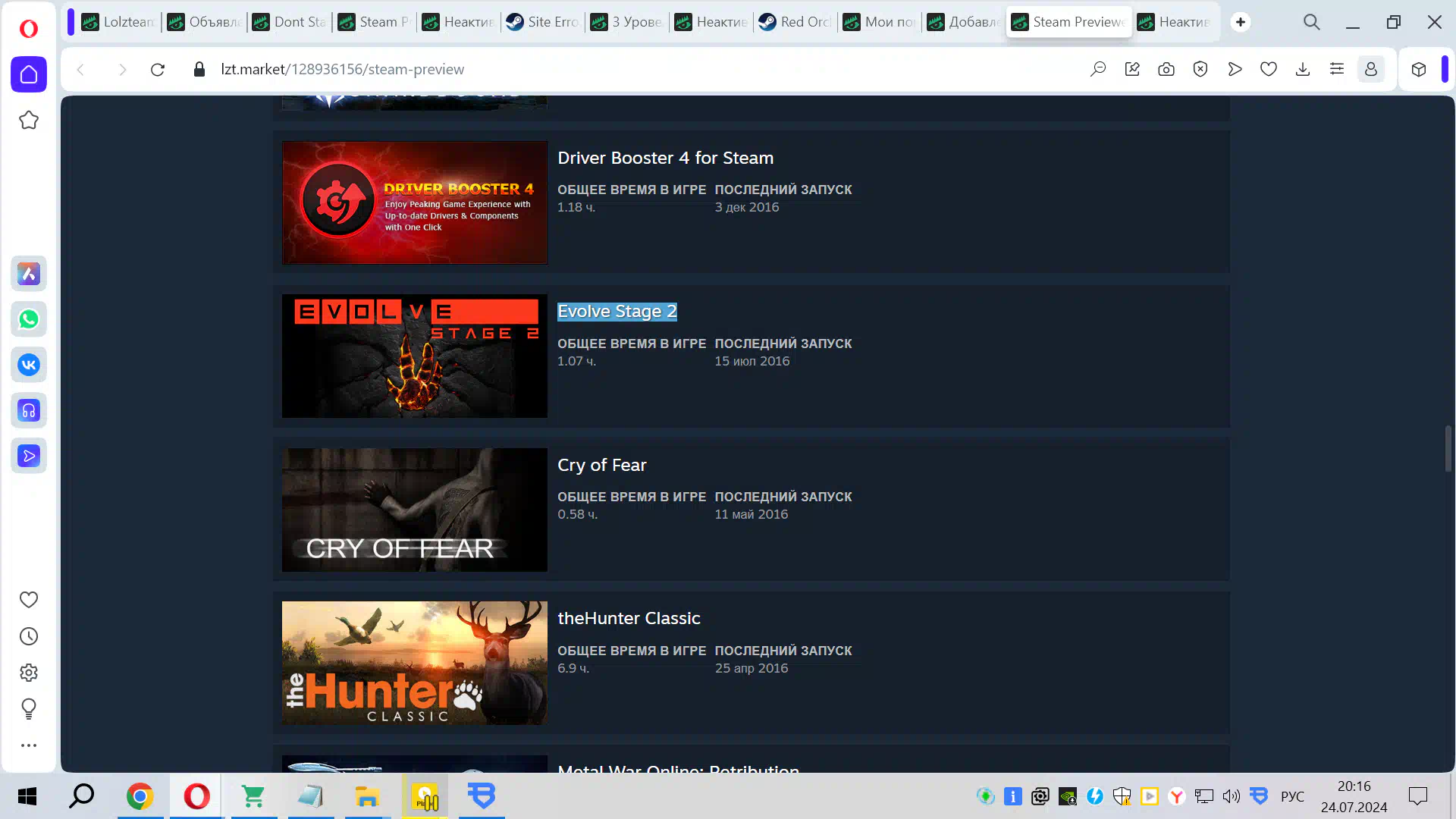The height and width of the screenshot is (819, 1456).
Task: Open the volume speaker tray icon
Action: tap(1232, 796)
